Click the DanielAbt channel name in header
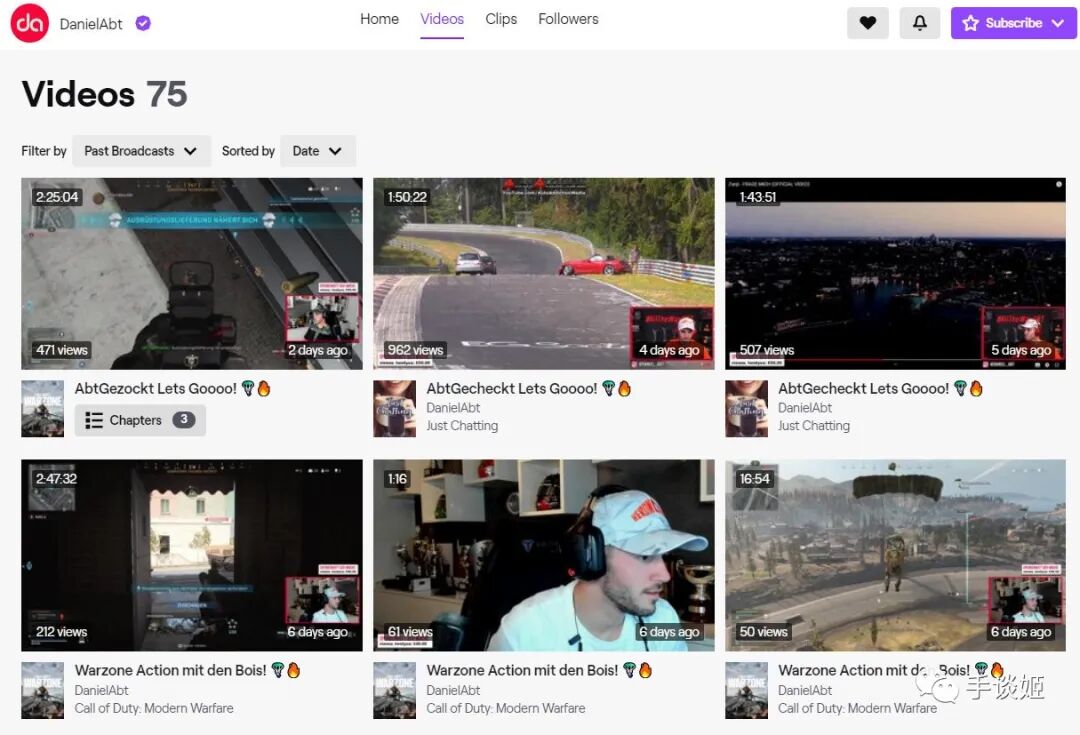 coord(91,24)
